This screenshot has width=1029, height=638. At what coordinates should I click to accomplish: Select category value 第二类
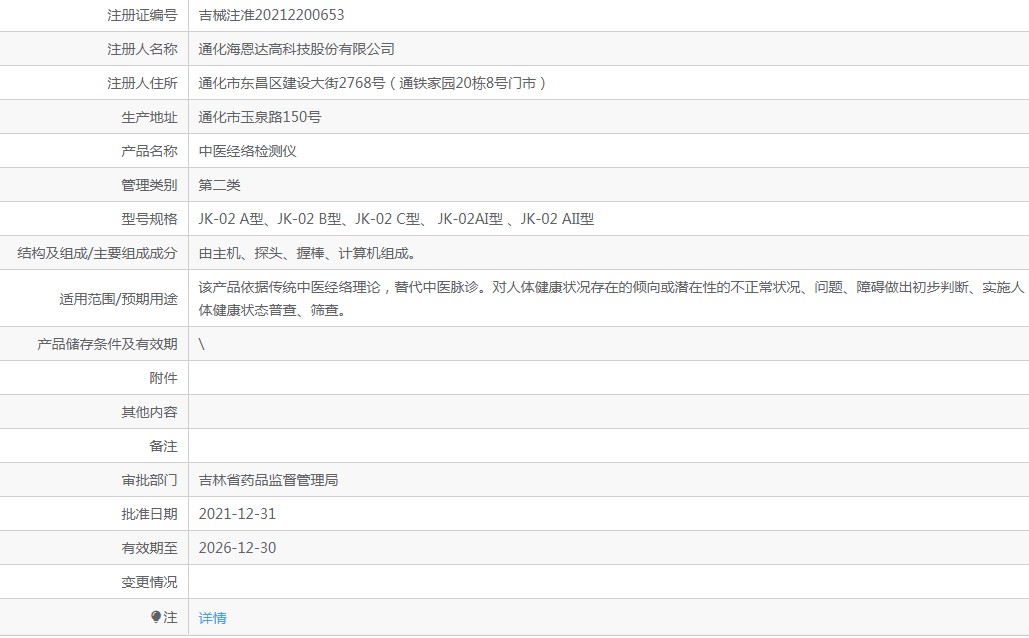(219, 186)
